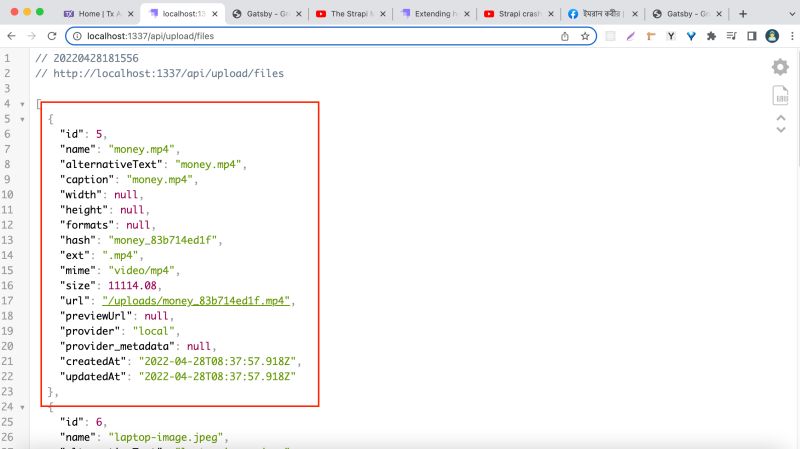
Task: Click the gray square extension icon
Action: 610,36
